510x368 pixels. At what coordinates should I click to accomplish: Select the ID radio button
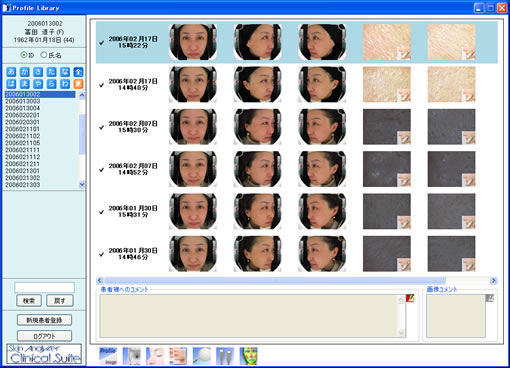(x=24, y=55)
